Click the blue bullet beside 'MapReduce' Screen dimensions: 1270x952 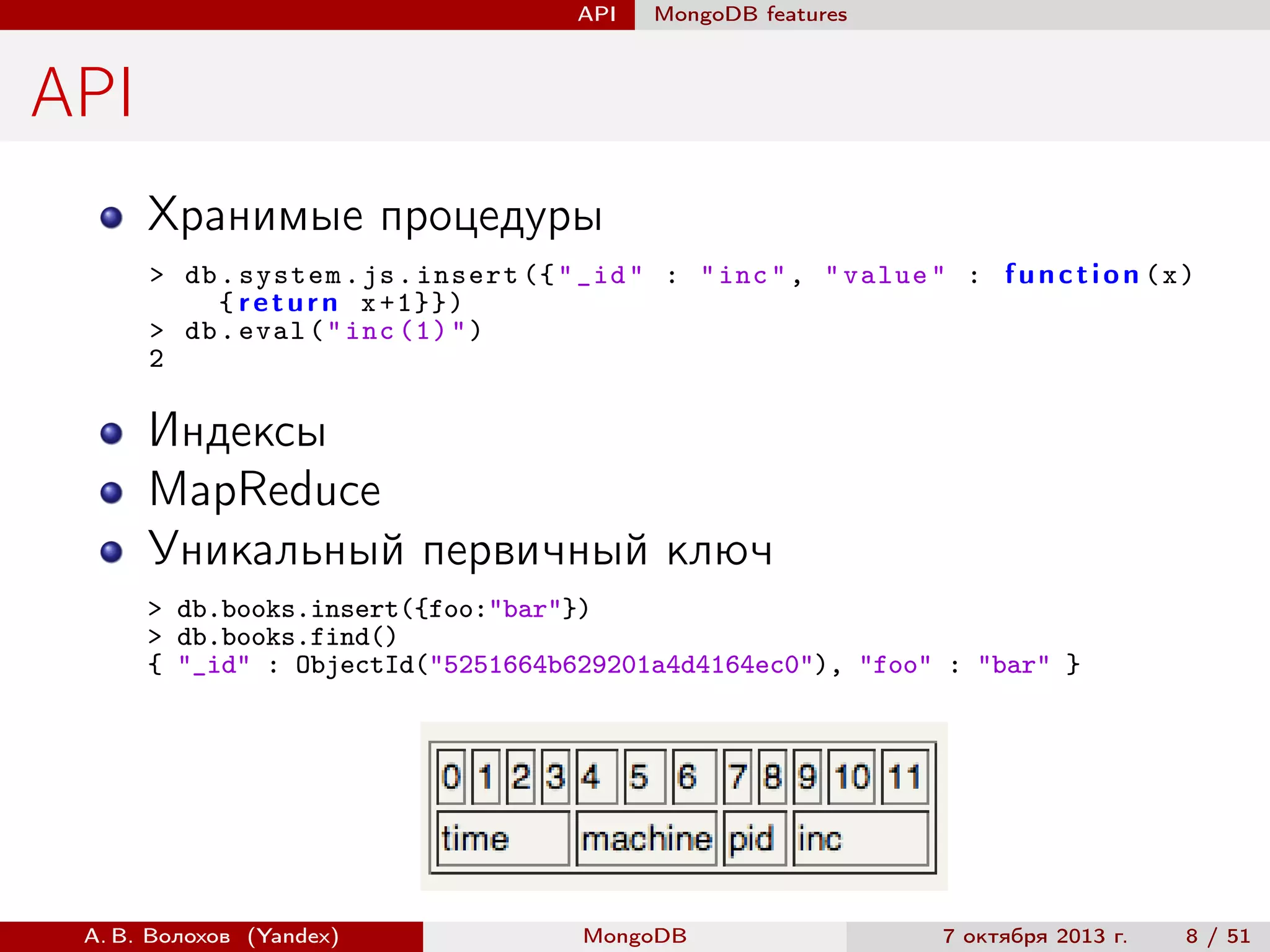tap(112, 493)
